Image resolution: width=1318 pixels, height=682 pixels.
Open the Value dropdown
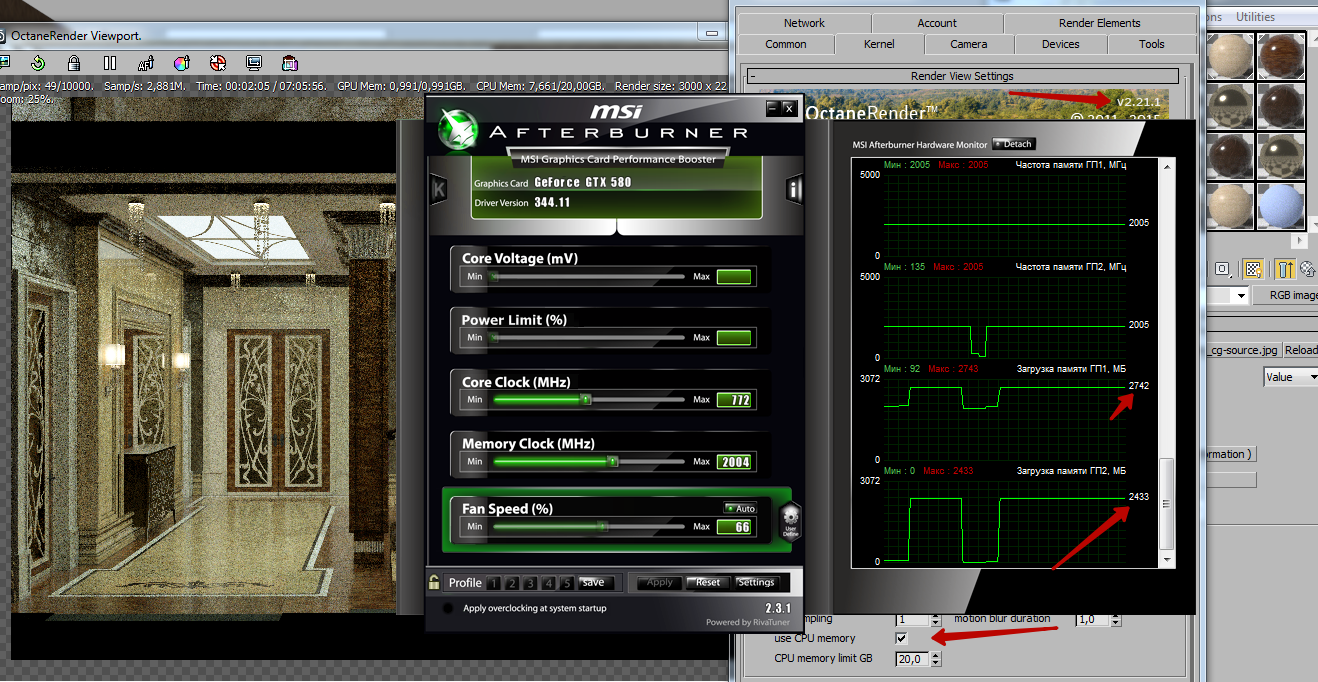click(x=1290, y=377)
